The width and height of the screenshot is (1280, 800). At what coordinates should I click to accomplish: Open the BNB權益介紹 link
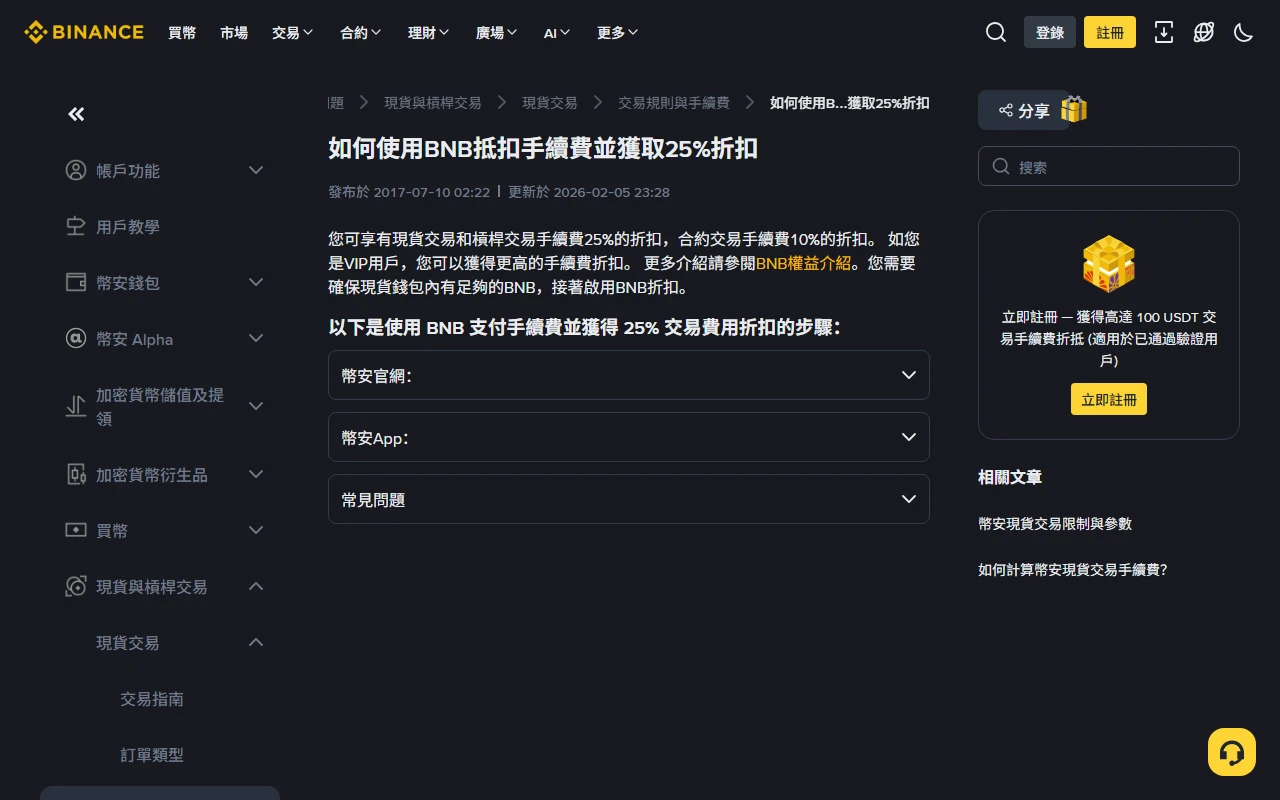[x=803, y=263]
